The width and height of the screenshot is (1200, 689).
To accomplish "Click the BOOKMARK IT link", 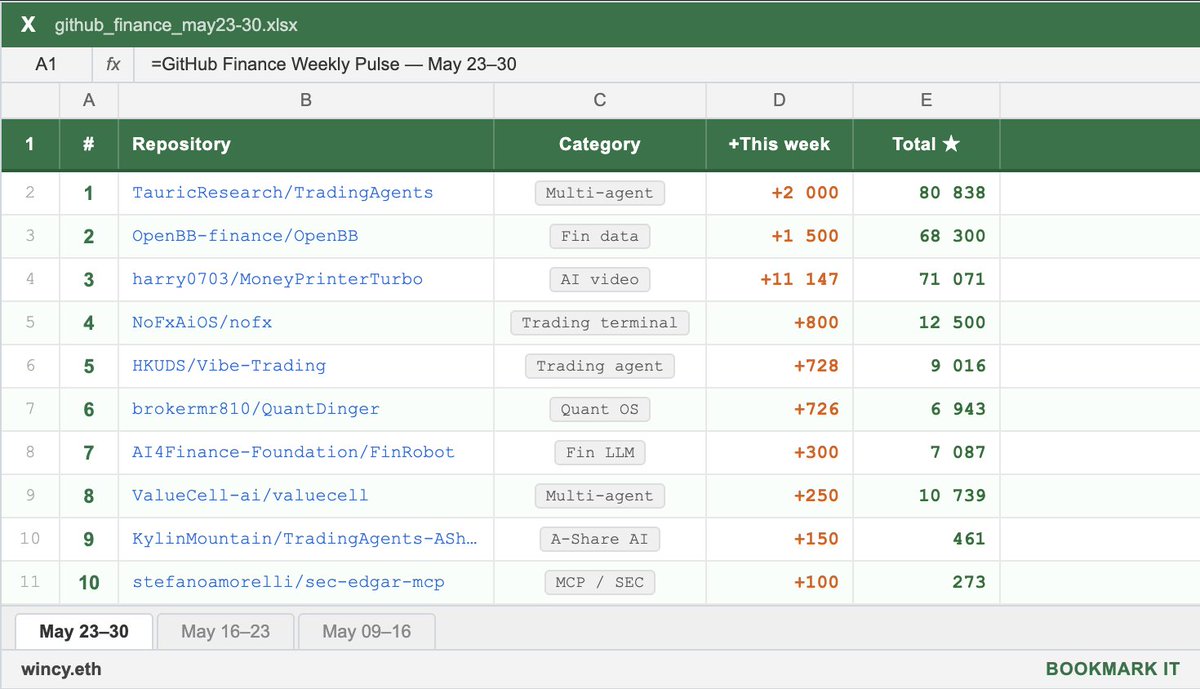I will 1112,669.
